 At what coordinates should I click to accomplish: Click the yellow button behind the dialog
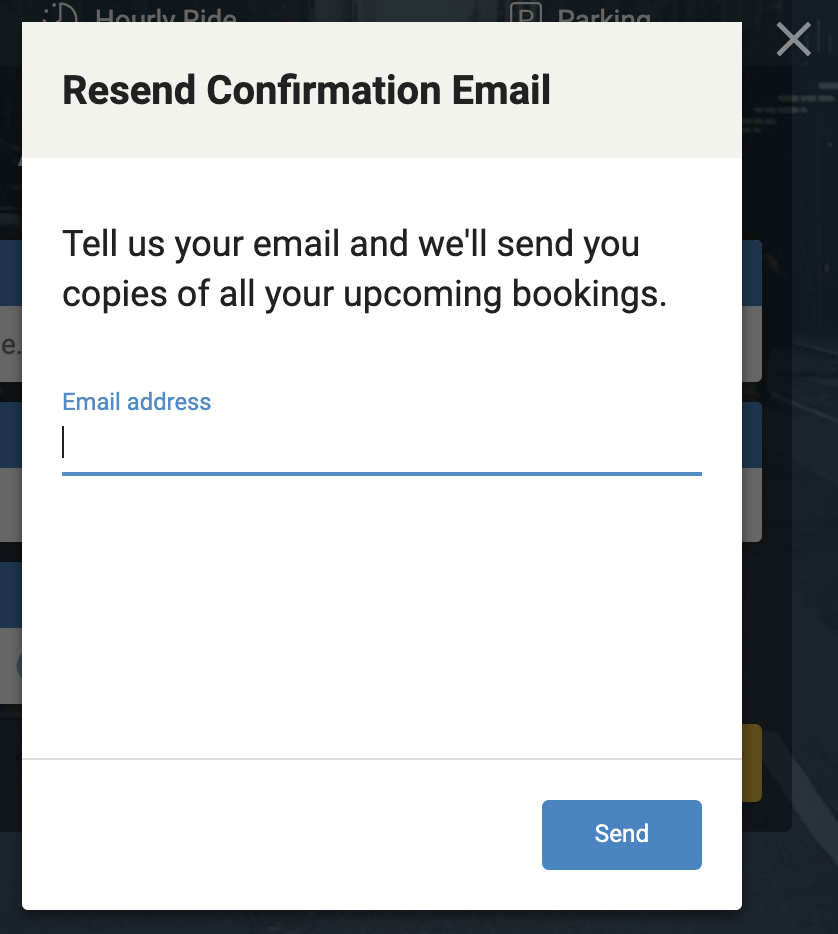tap(752, 763)
